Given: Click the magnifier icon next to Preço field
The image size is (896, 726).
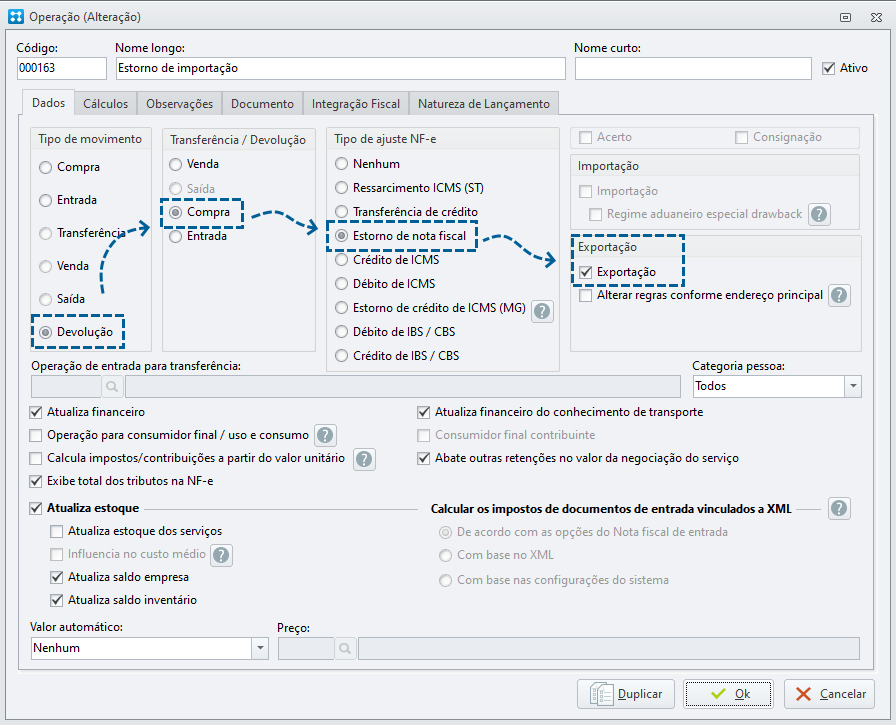Looking at the screenshot, I should click(345, 649).
